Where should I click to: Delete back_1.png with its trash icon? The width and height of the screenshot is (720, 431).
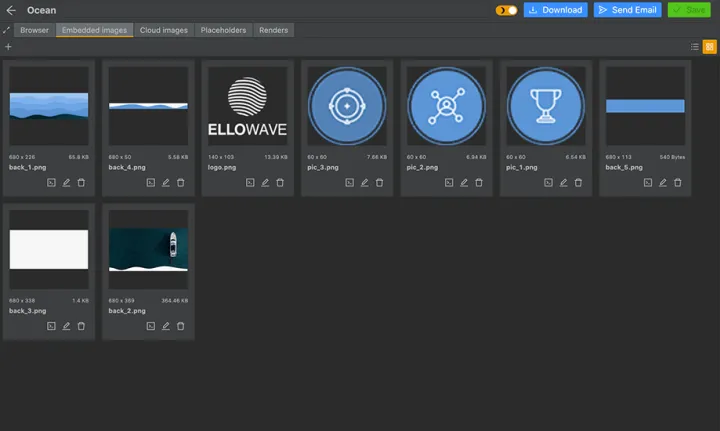click(81, 183)
